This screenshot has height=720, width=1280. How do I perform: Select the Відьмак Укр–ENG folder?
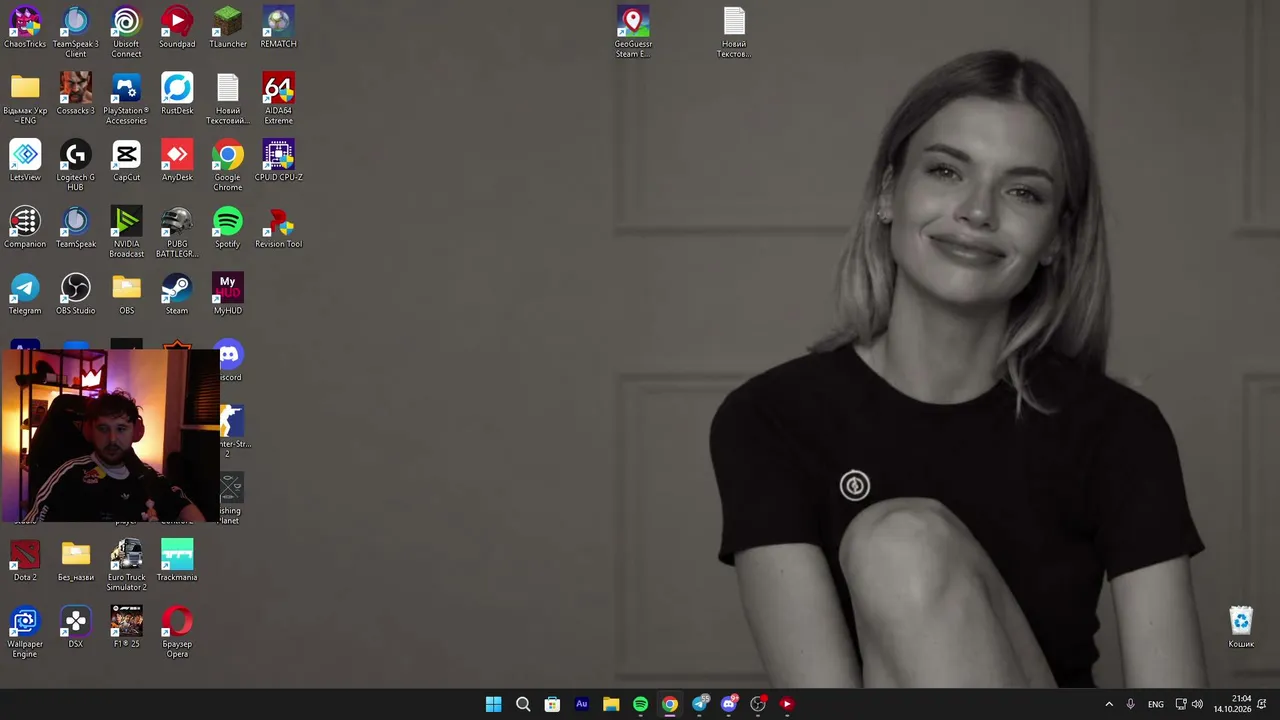tap(25, 99)
